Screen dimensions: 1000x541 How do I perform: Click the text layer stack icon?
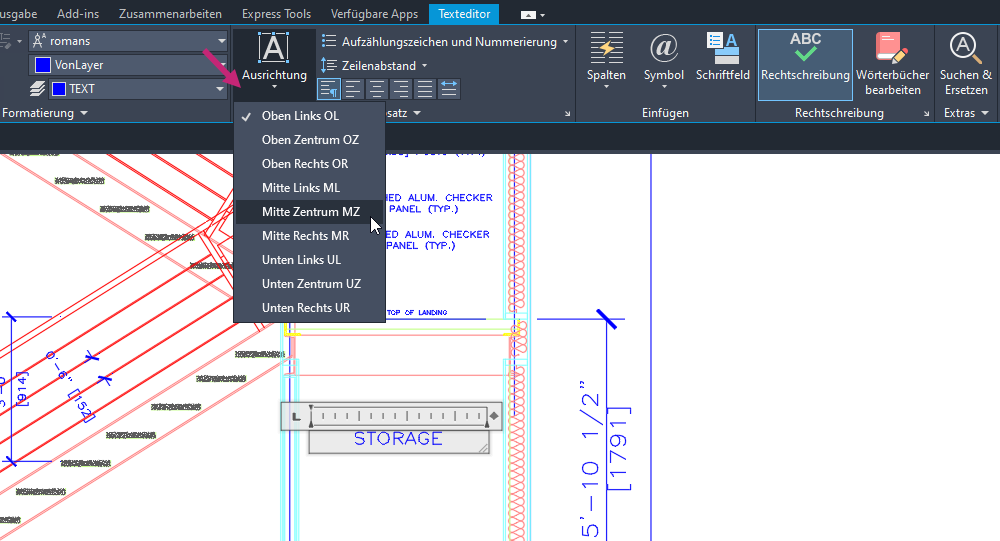pyautogui.click(x=38, y=89)
